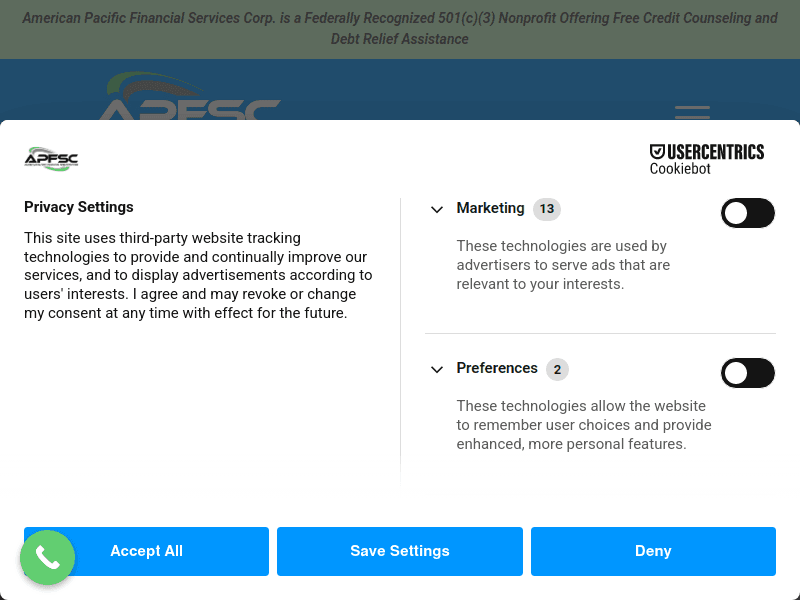Tap the green phone call icon

[x=47, y=557]
